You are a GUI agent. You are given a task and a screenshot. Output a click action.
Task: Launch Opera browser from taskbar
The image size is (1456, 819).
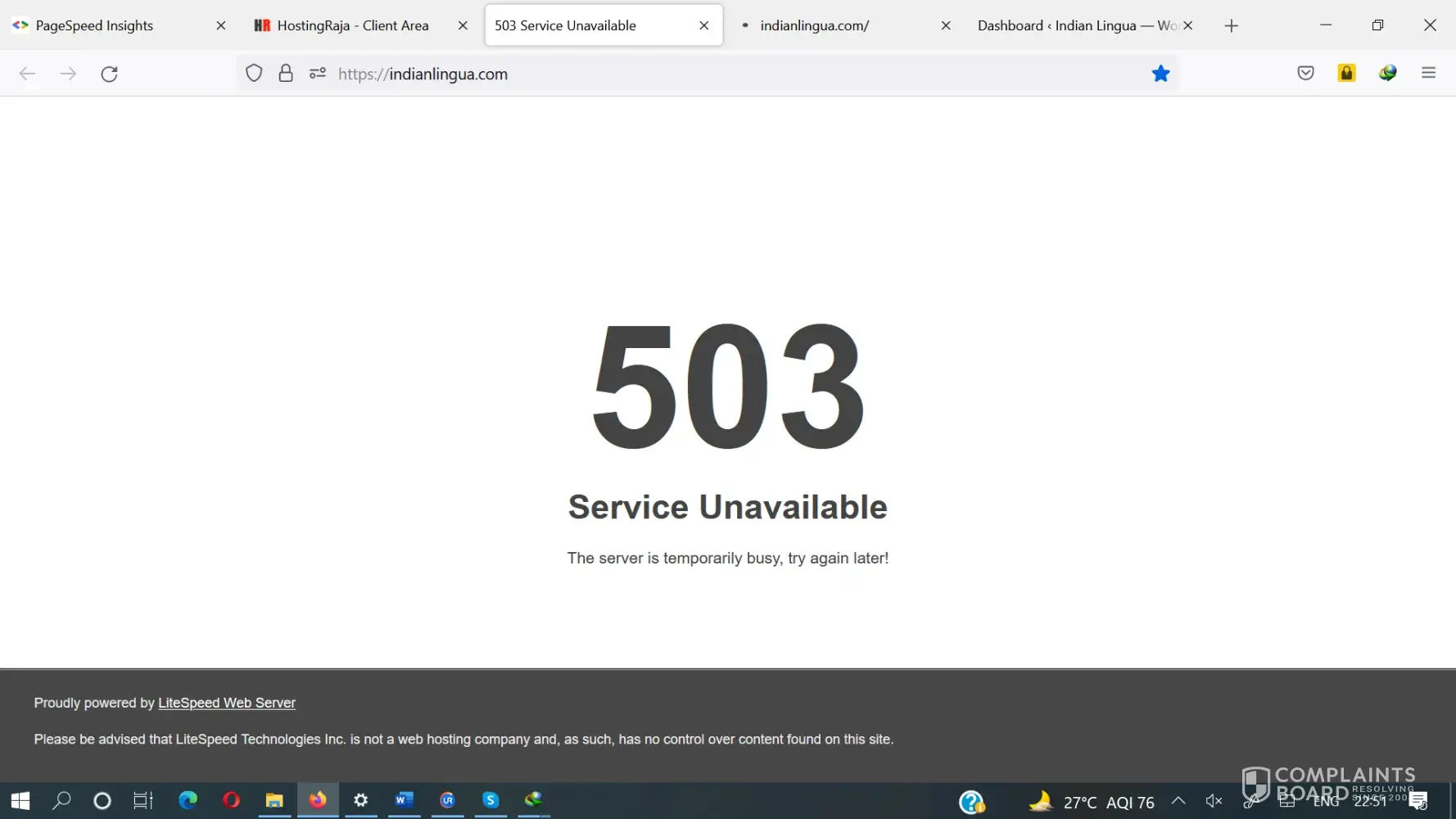click(231, 800)
